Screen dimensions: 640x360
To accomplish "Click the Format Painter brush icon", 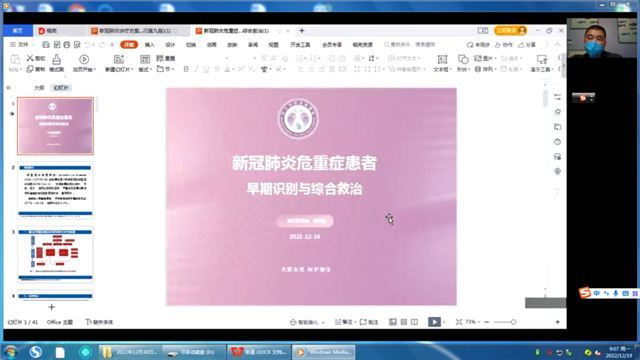I will click(x=56, y=60).
